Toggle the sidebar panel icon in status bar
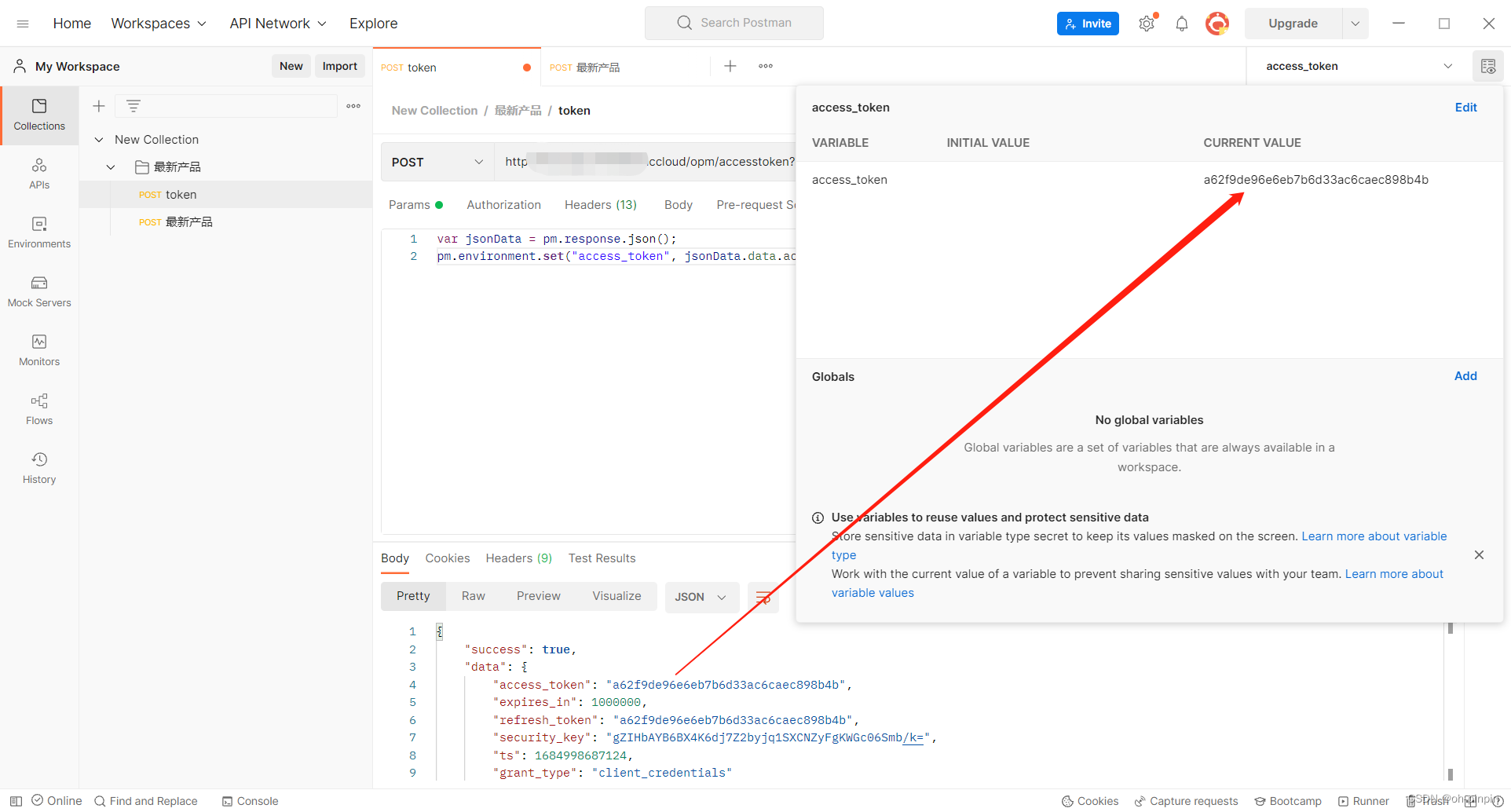 pos(16,801)
